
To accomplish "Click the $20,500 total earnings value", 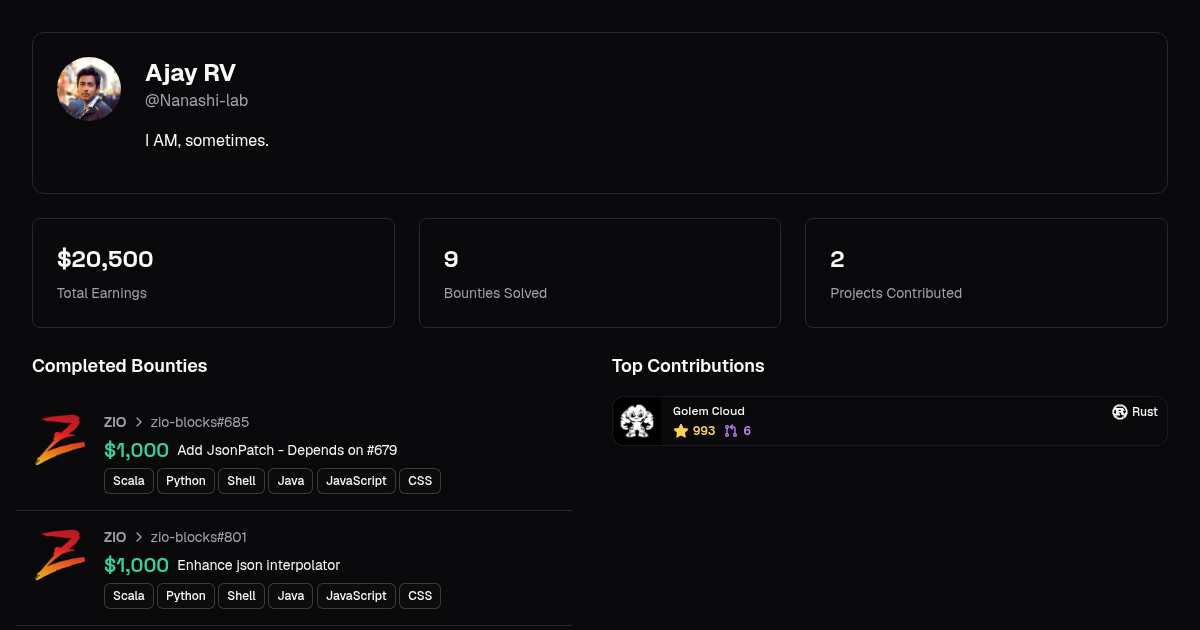I will click(105, 260).
